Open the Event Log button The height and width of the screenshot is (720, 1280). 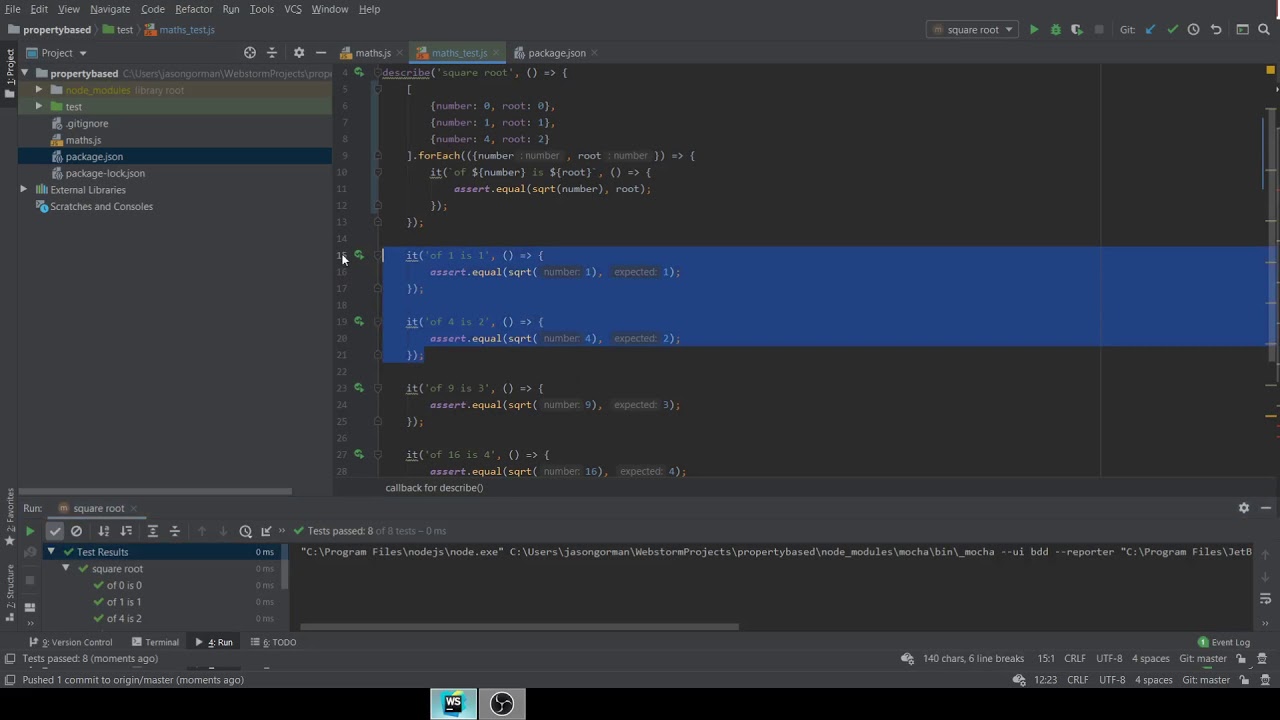pos(1224,642)
